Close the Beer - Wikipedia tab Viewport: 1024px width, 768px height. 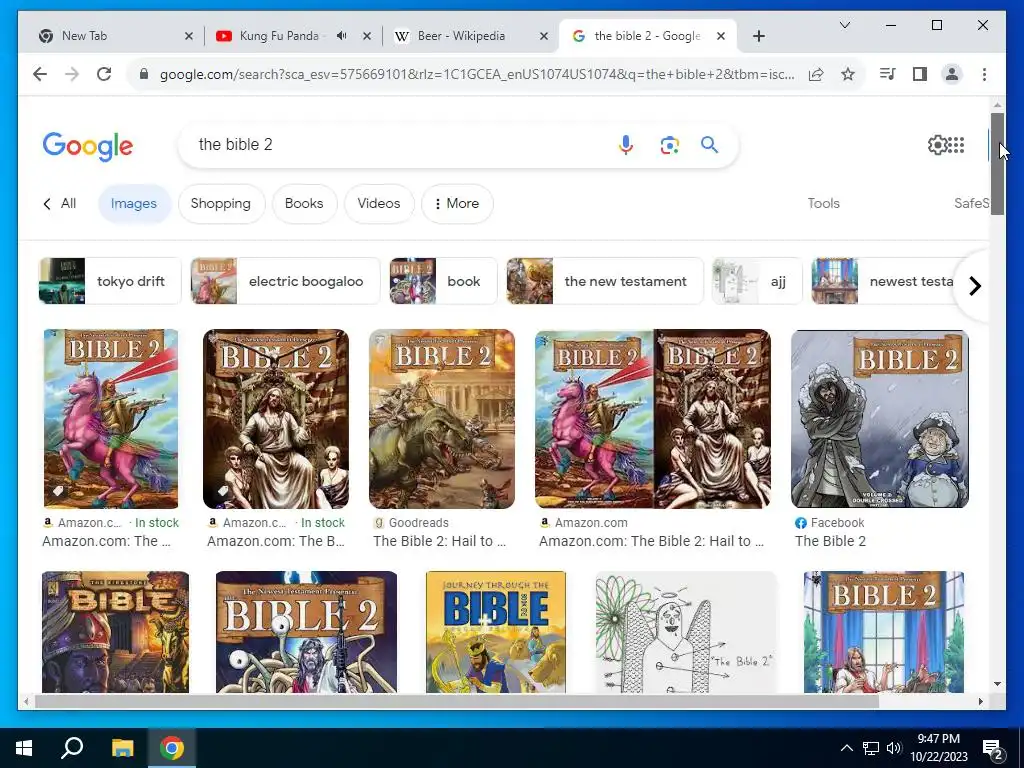(x=543, y=36)
